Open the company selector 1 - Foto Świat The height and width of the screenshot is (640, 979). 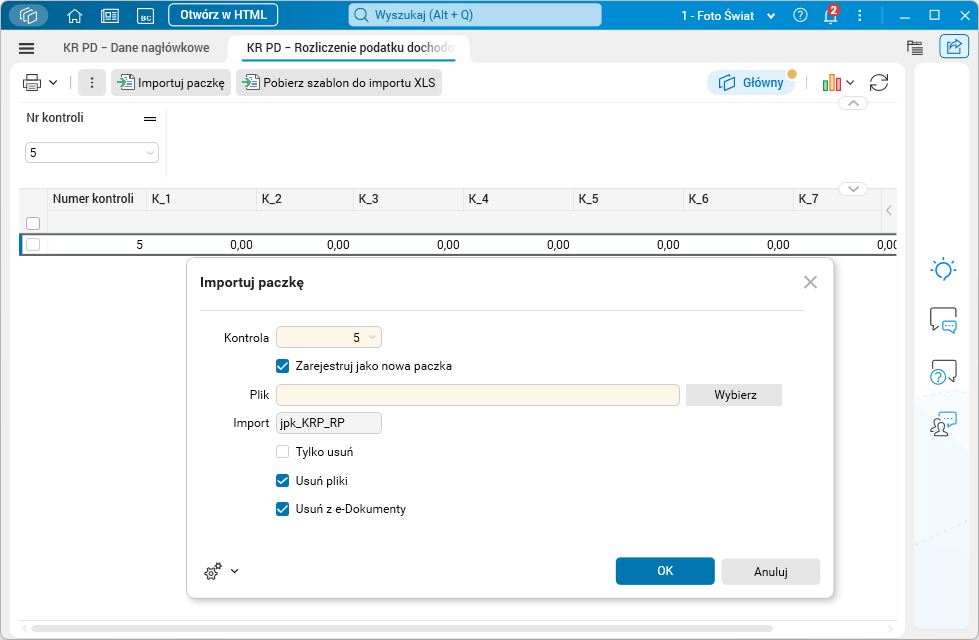728,16
